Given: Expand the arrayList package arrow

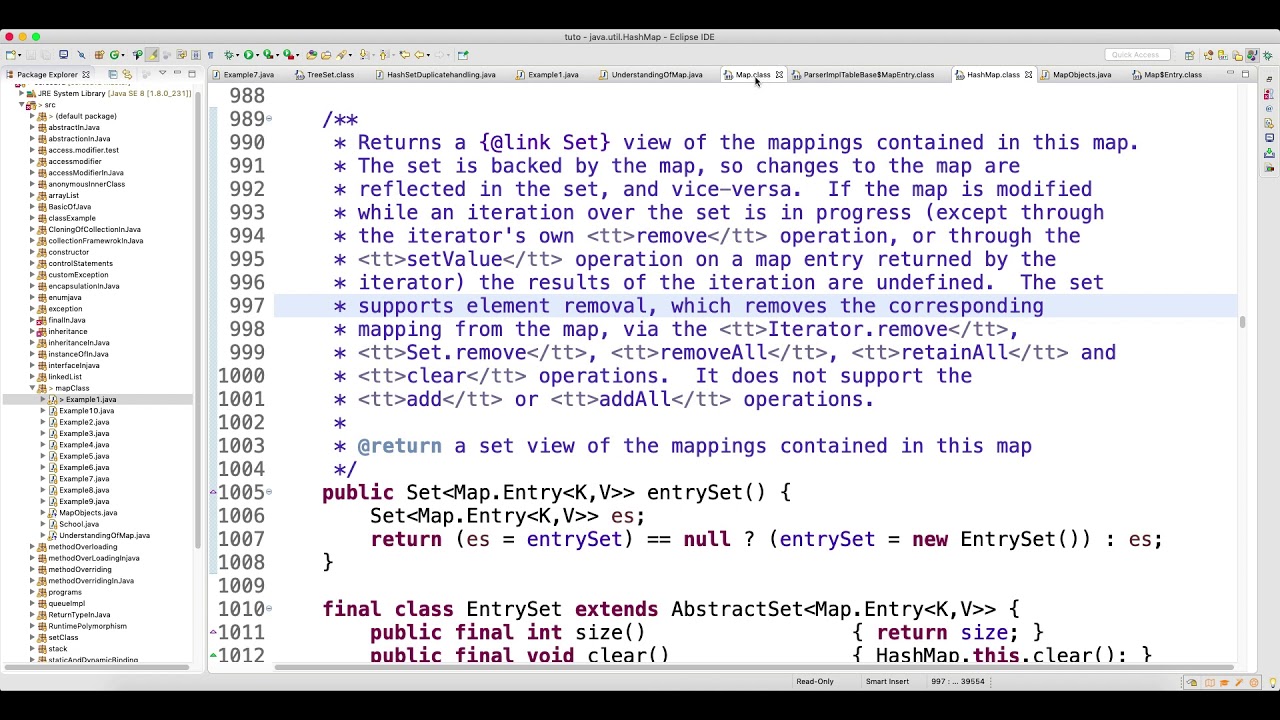Looking at the screenshot, I should (32, 195).
